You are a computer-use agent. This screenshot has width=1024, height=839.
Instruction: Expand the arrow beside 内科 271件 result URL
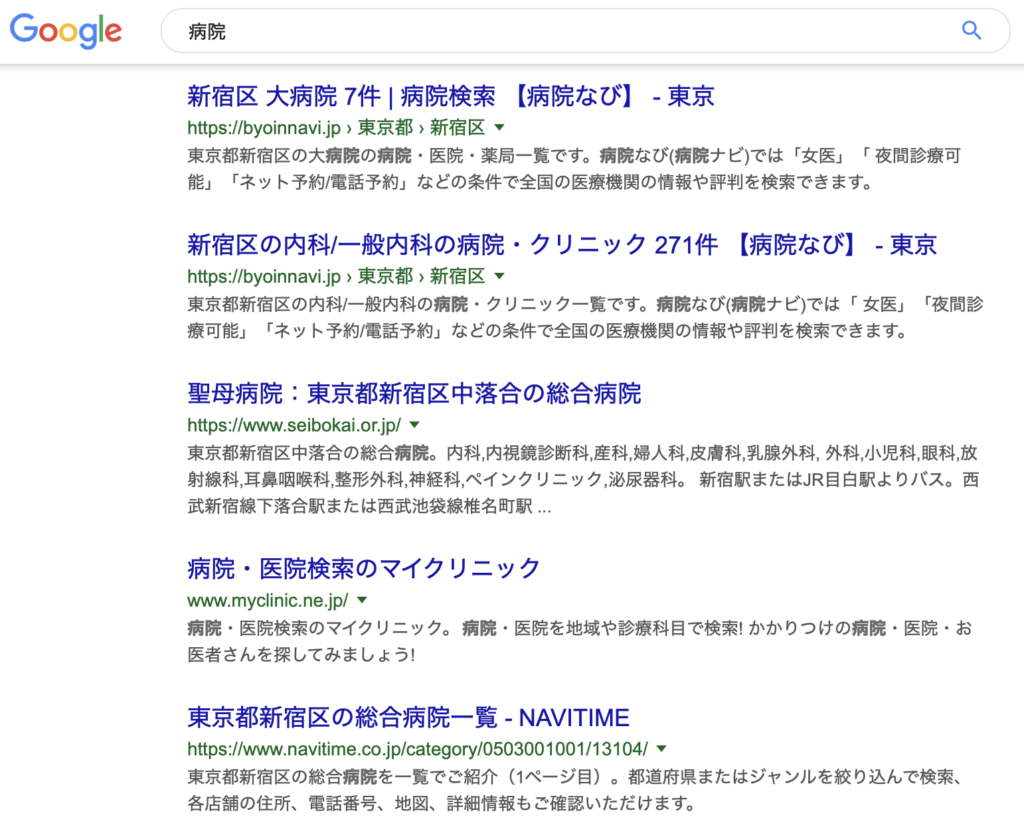point(500,276)
